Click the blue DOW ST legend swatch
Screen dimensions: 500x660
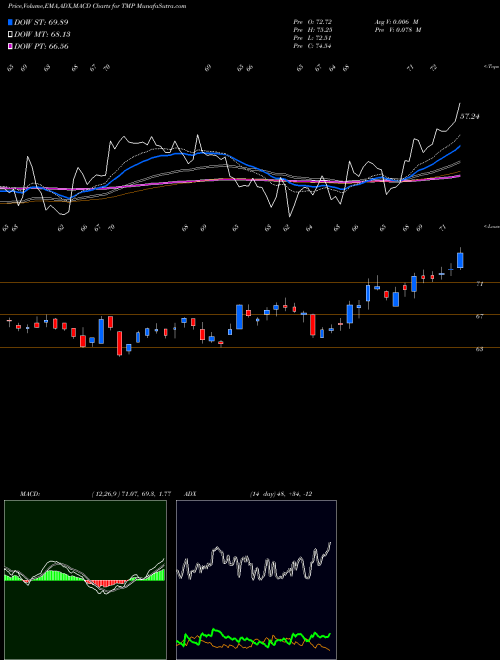tap(11, 22)
